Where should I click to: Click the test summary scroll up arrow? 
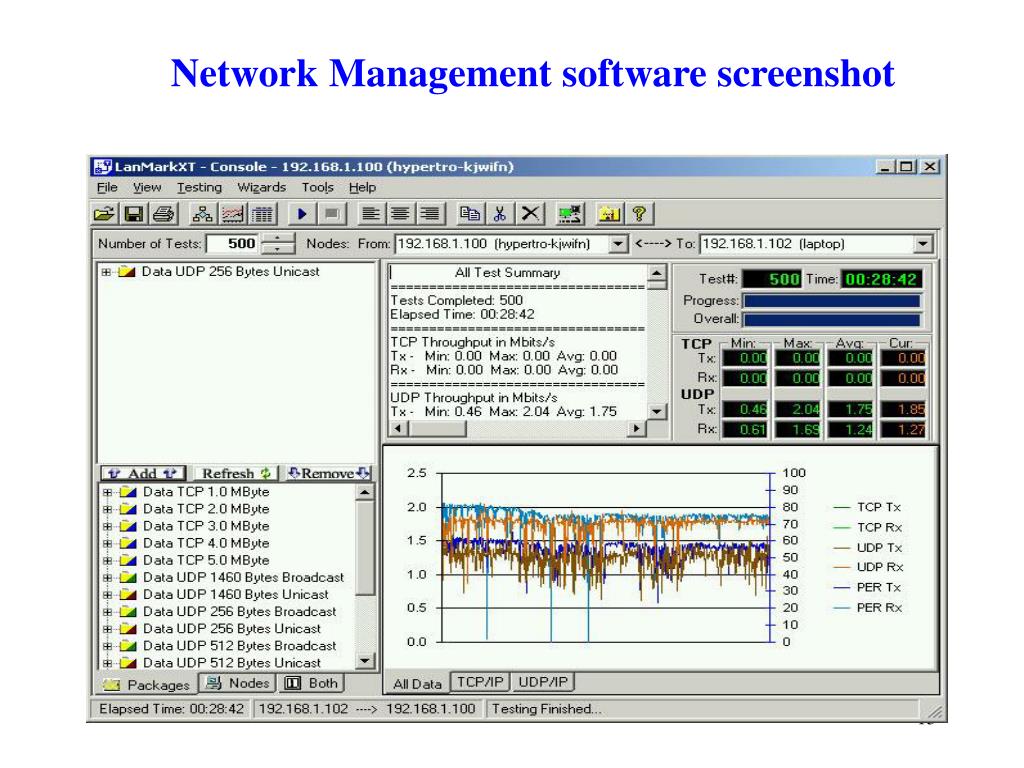coord(657,273)
